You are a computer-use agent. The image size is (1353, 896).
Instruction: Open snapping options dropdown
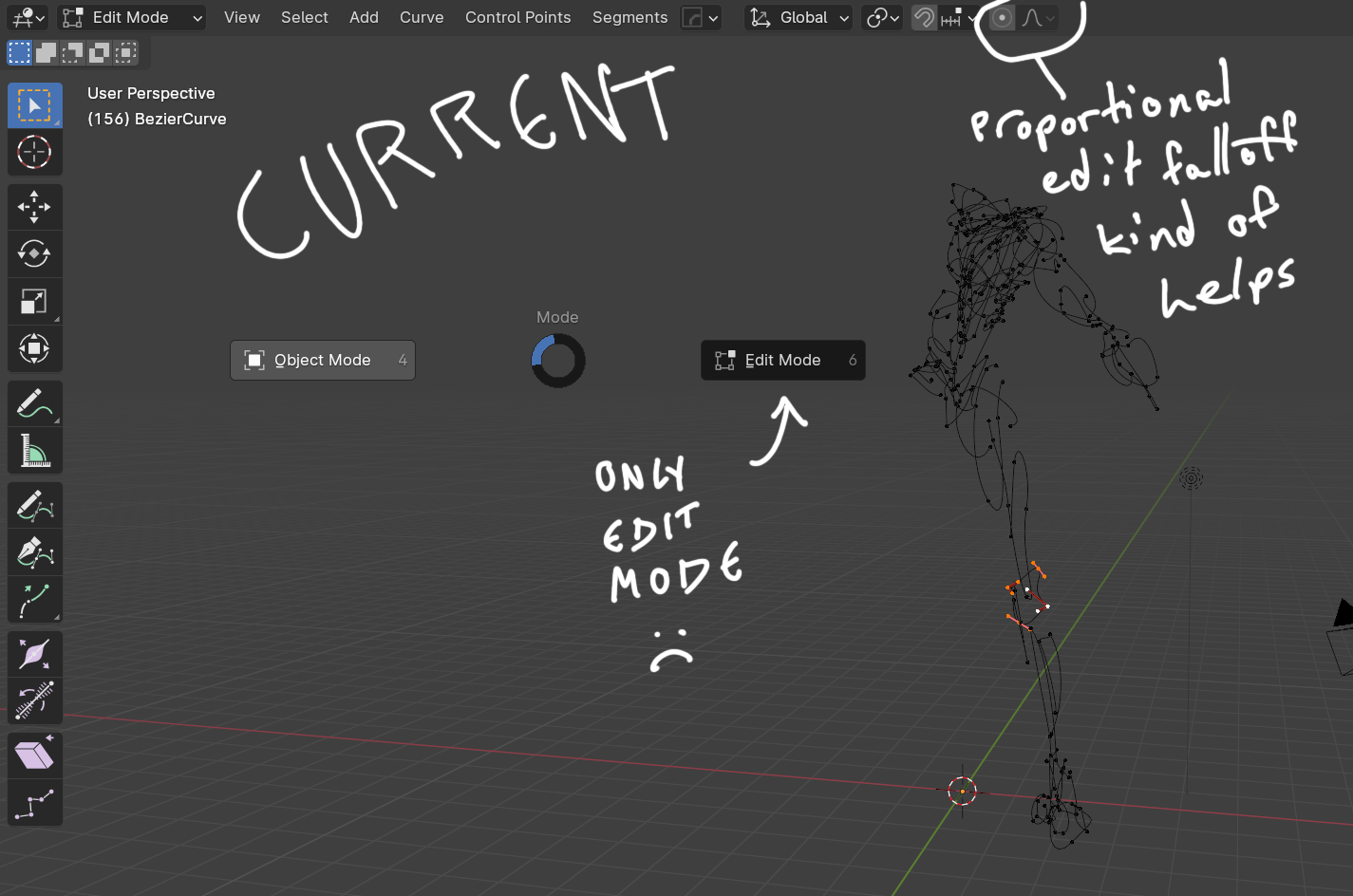958,17
